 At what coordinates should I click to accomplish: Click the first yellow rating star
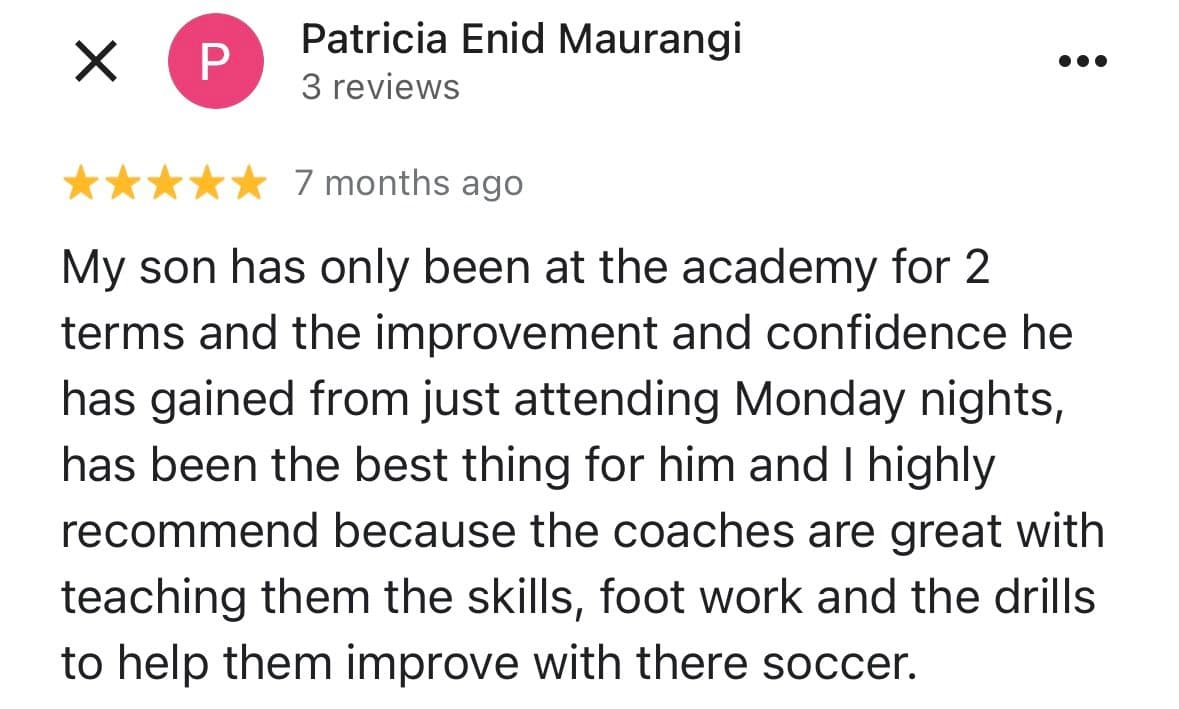[81, 184]
